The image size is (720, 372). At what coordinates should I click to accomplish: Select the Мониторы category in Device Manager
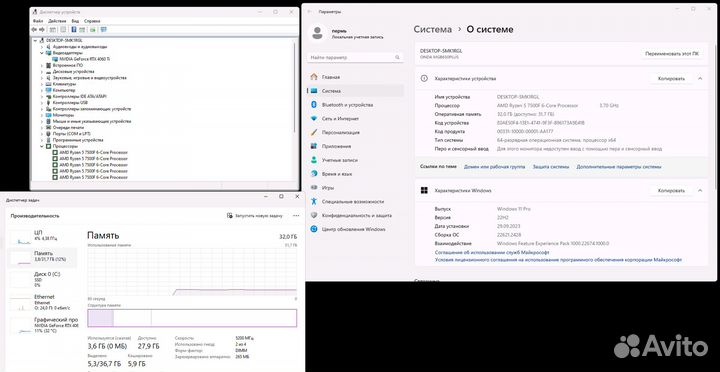click(x=63, y=115)
